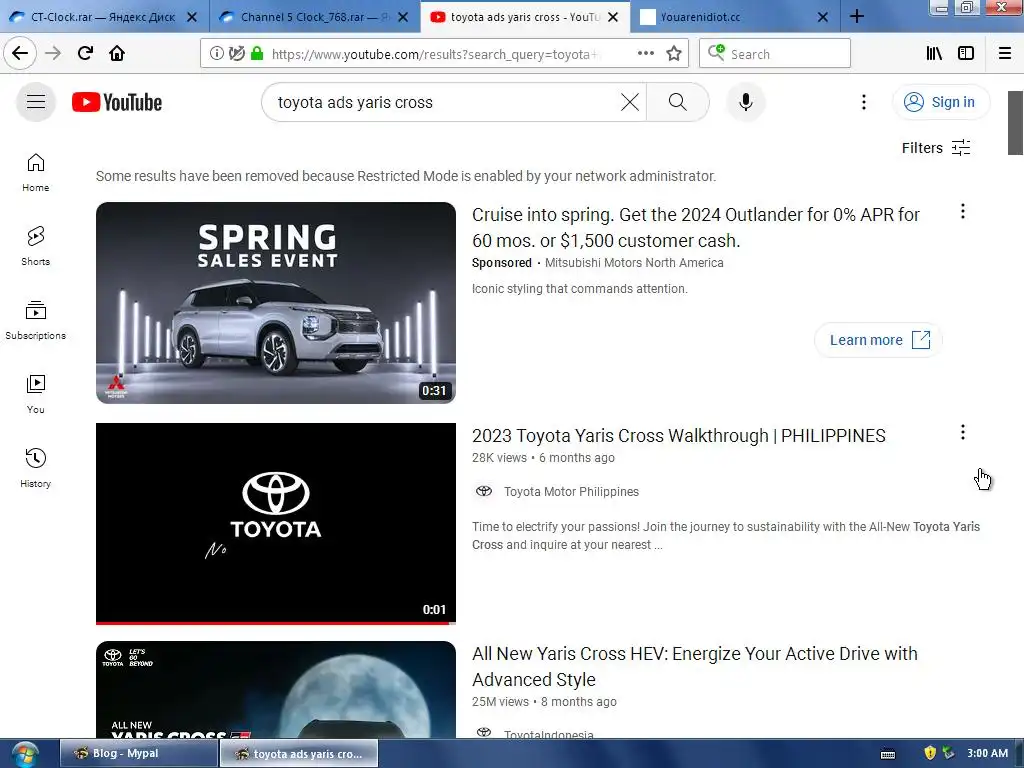Viewport: 1024px width, 768px height.
Task: Click the security shield tray icon
Action: coord(930,753)
